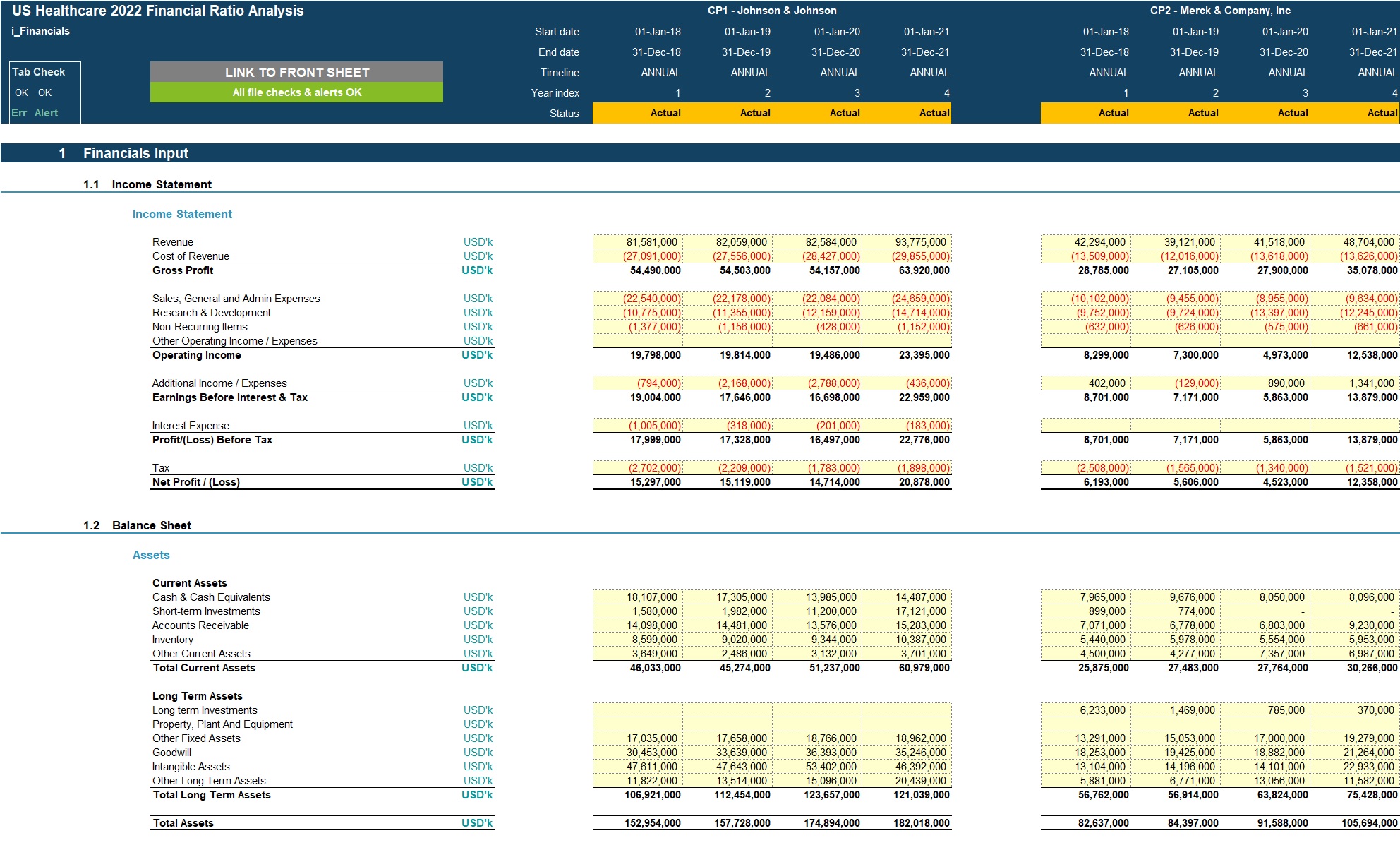
Task: Select interest expense cell (1,005,000)
Action: point(638,426)
